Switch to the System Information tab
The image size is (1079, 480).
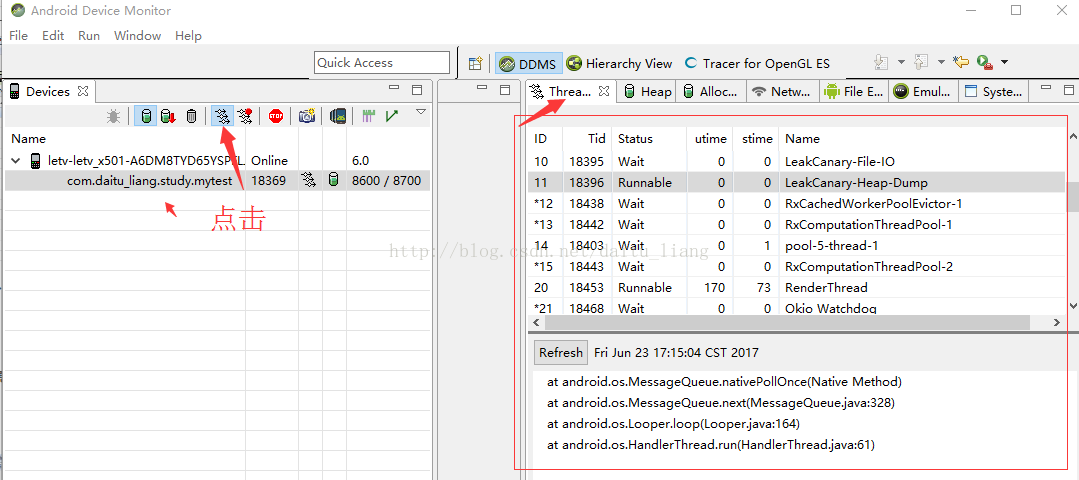click(x=994, y=91)
